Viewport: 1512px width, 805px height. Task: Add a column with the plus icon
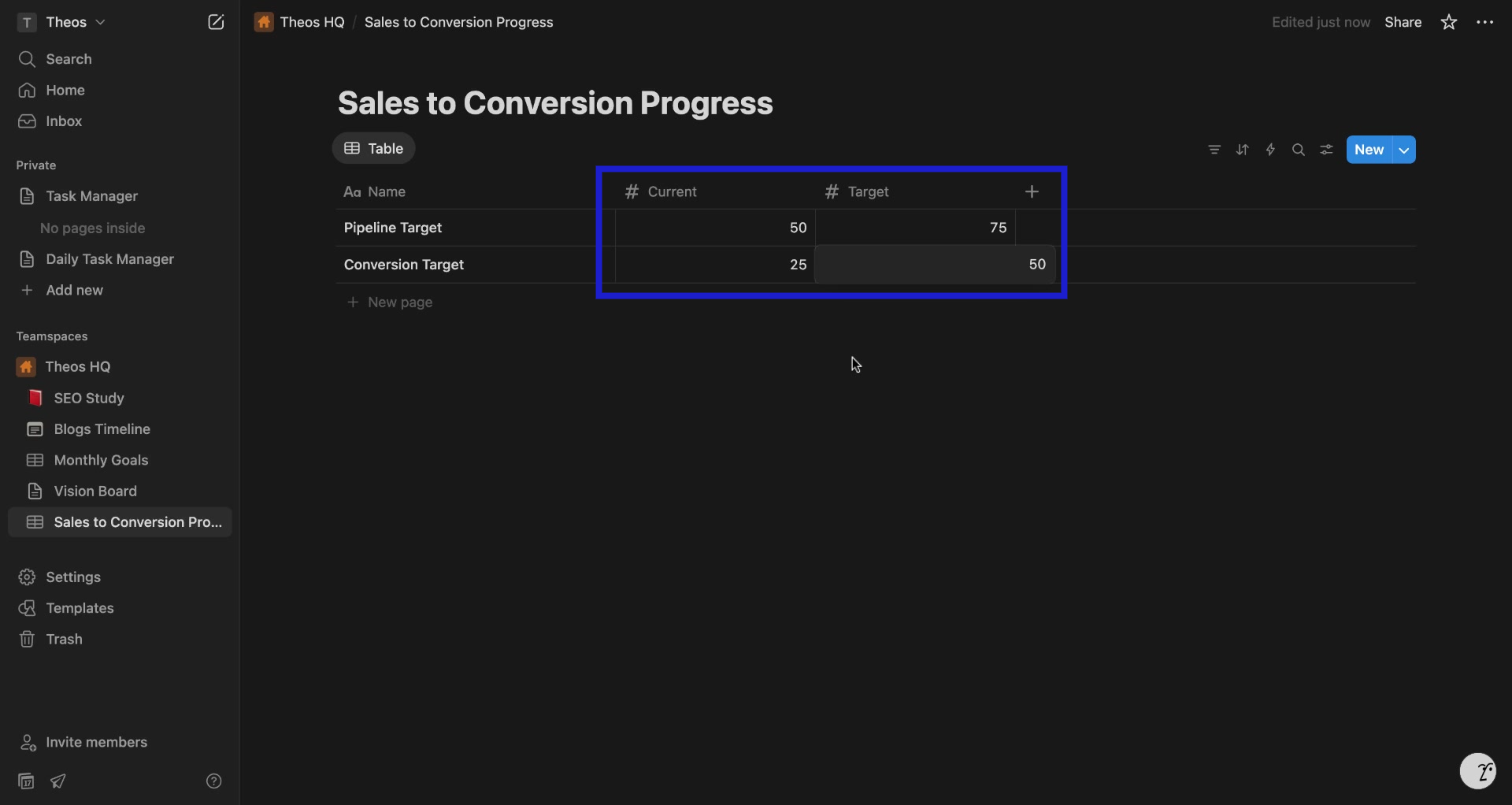pos(1032,191)
